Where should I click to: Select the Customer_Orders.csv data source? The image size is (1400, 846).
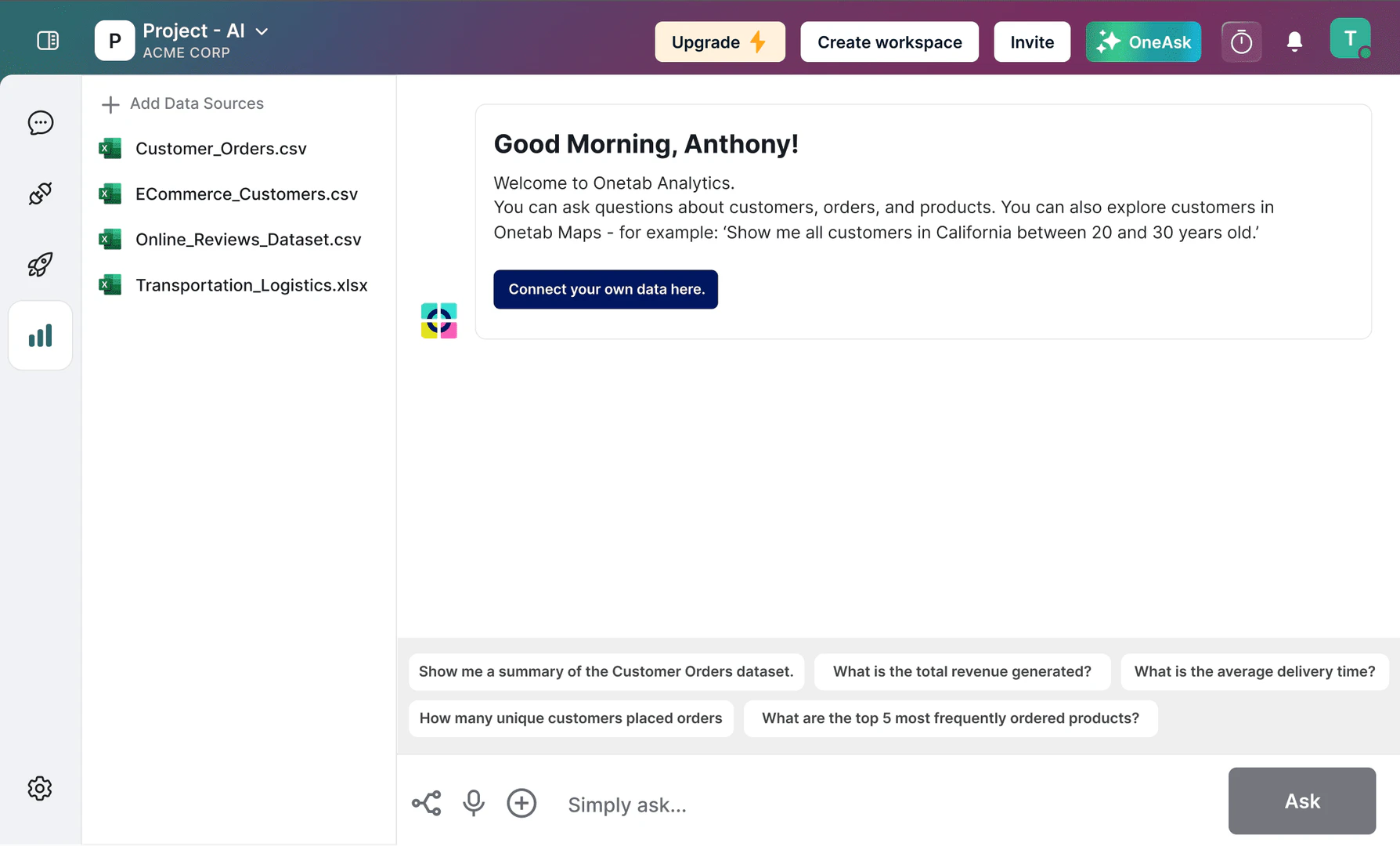(x=221, y=148)
